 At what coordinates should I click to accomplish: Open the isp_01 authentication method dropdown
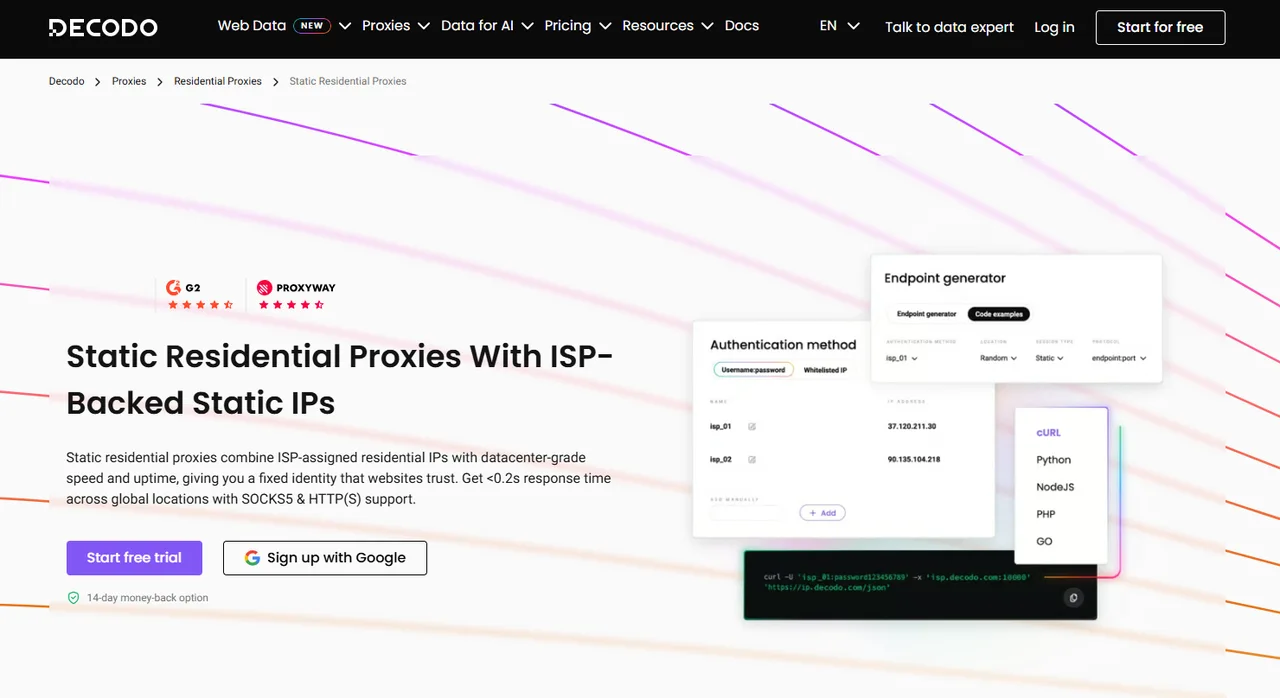(x=902, y=358)
